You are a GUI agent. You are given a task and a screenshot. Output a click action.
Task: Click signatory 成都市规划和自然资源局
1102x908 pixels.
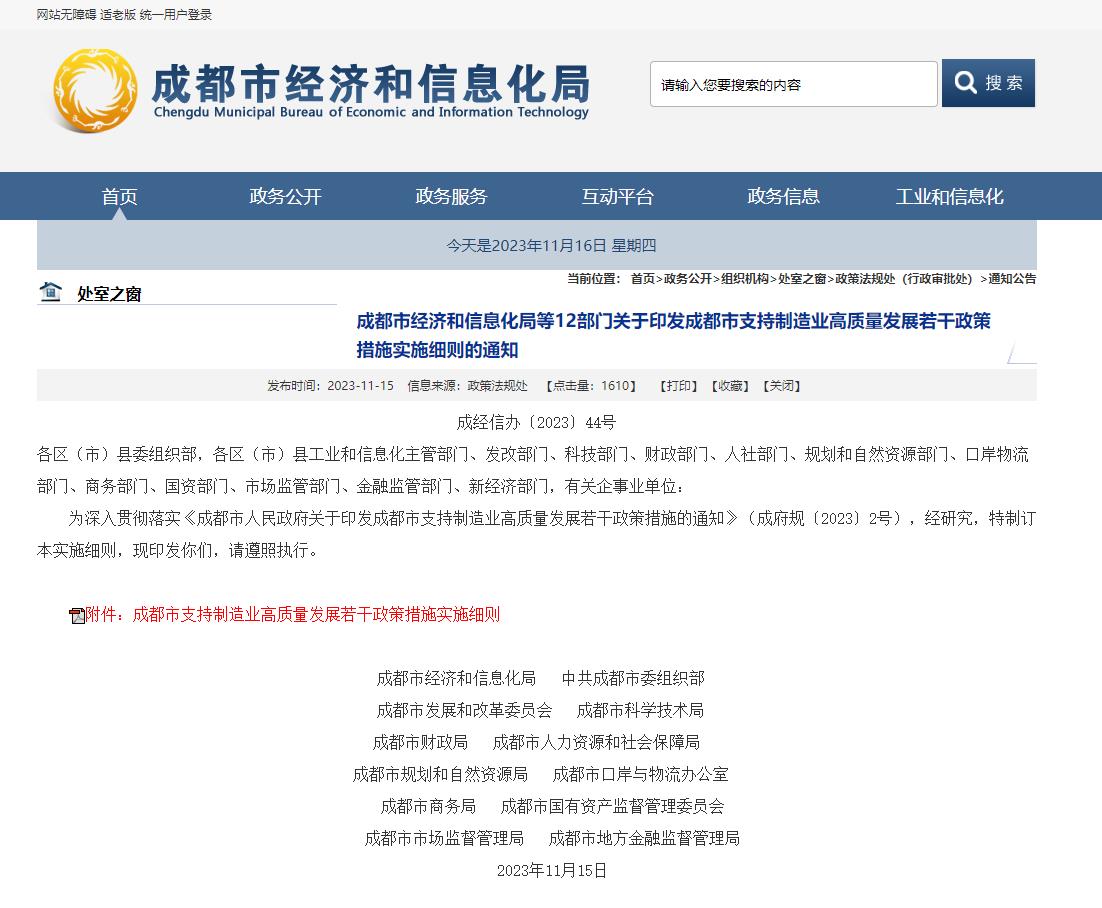tap(440, 774)
